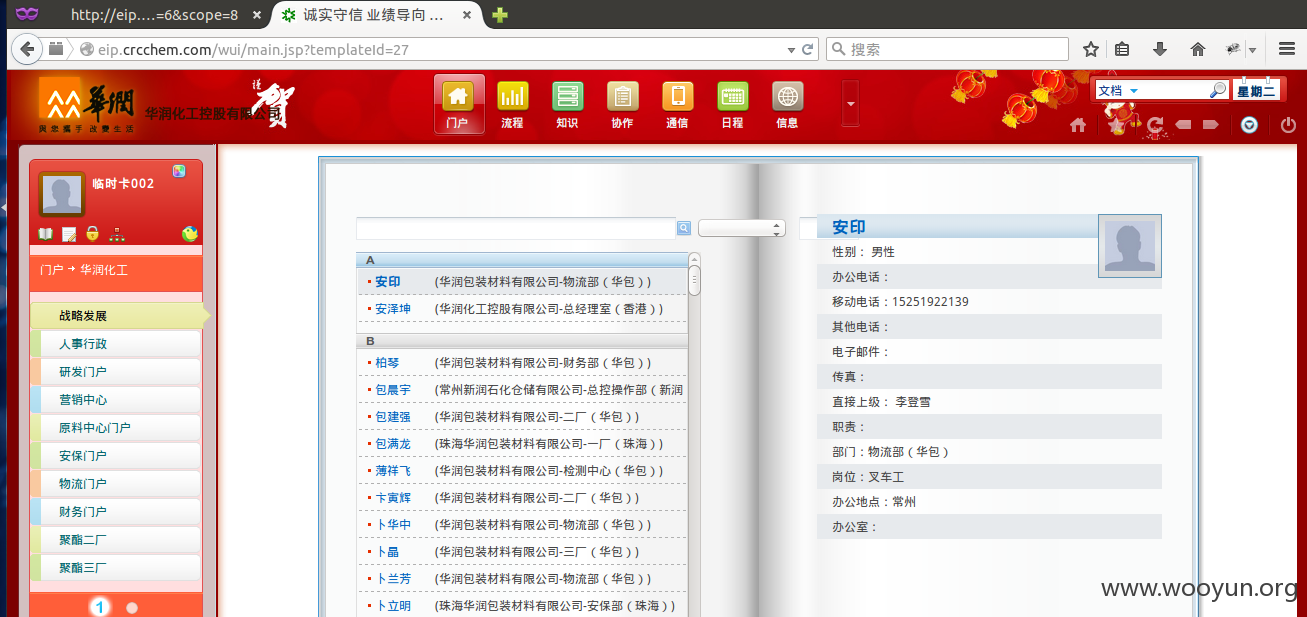The height and width of the screenshot is (617, 1307).
Task: Select 营销中心 in the sidebar menu
Action: click(116, 400)
